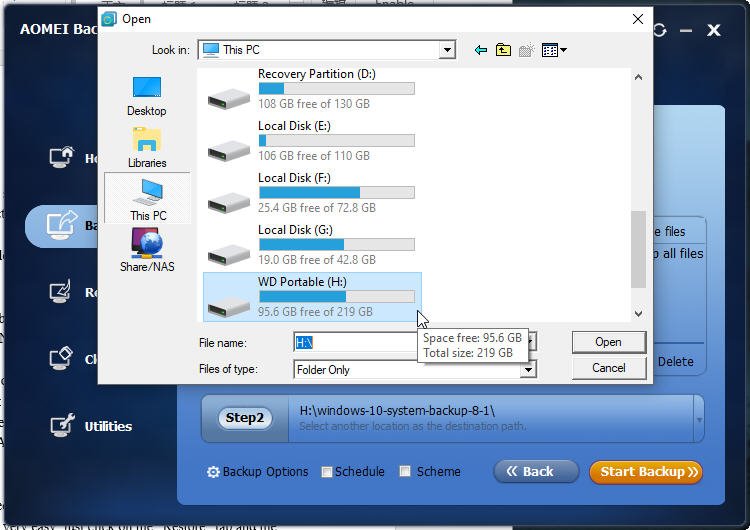The width and height of the screenshot is (750, 530).
Task: Click the AOMEI Home sidebar icon
Action: pos(61,157)
